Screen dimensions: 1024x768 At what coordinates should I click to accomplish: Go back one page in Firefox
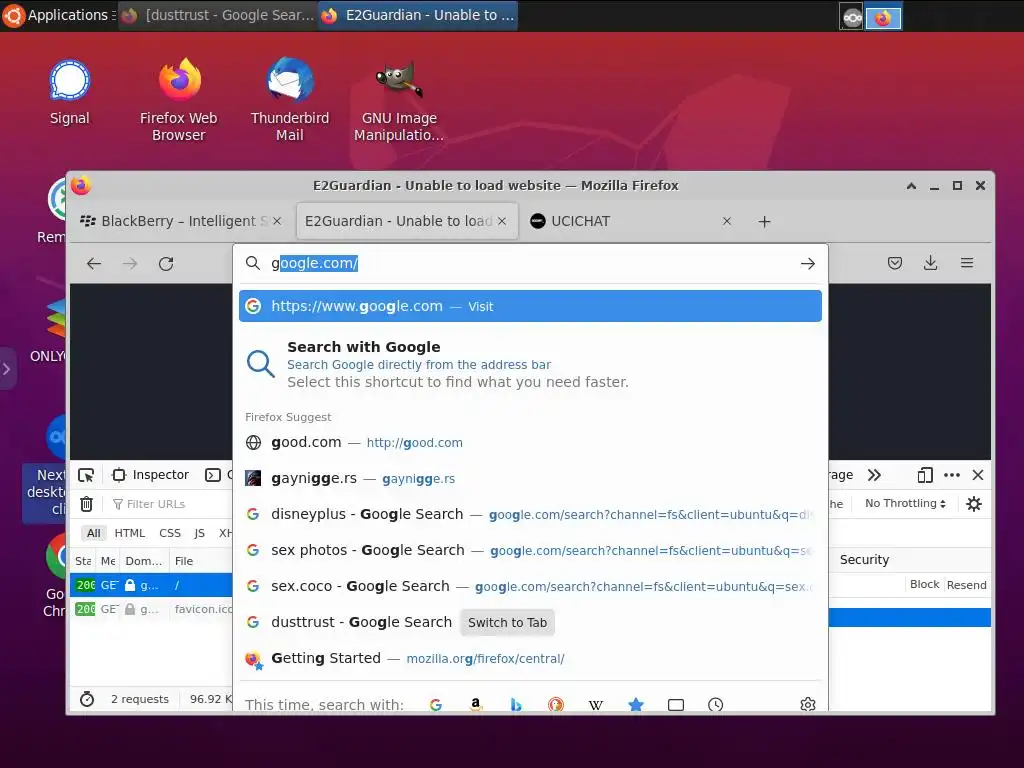click(x=94, y=264)
